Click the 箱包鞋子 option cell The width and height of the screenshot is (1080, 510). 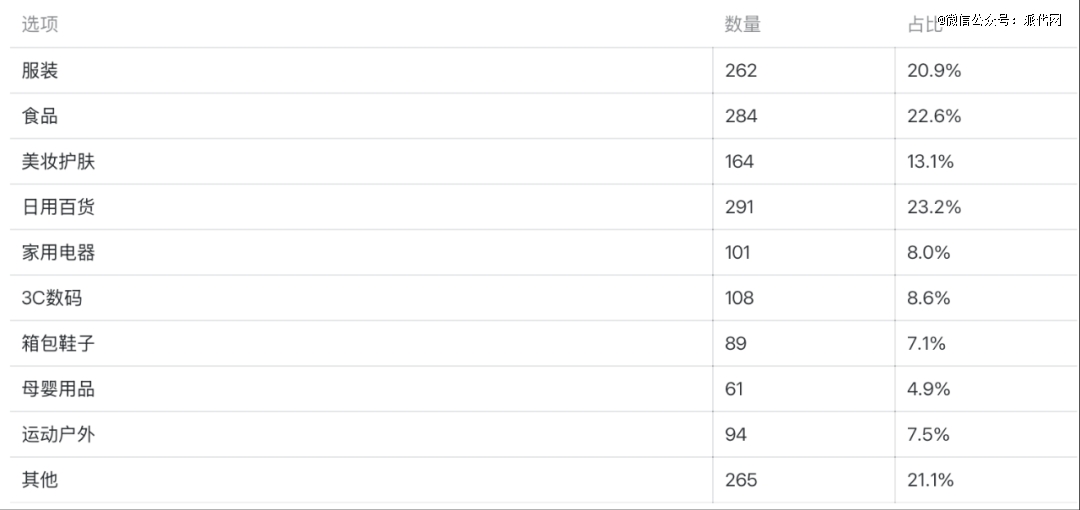coord(58,344)
